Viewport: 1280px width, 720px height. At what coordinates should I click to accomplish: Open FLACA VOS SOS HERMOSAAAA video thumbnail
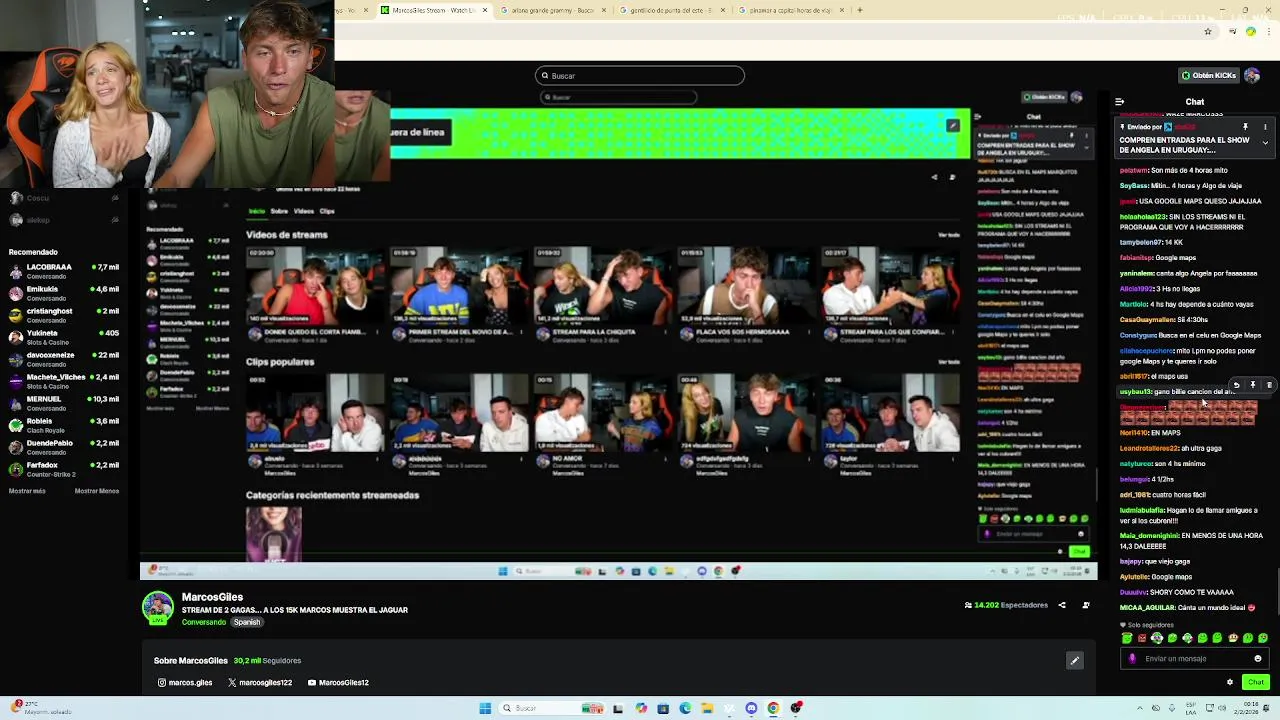[x=747, y=287]
